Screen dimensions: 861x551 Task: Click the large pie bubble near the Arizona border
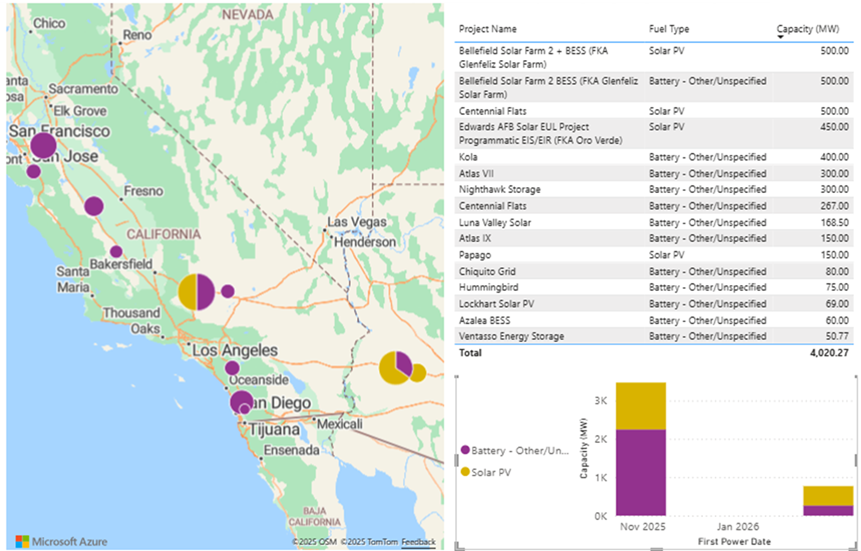(x=395, y=367)
